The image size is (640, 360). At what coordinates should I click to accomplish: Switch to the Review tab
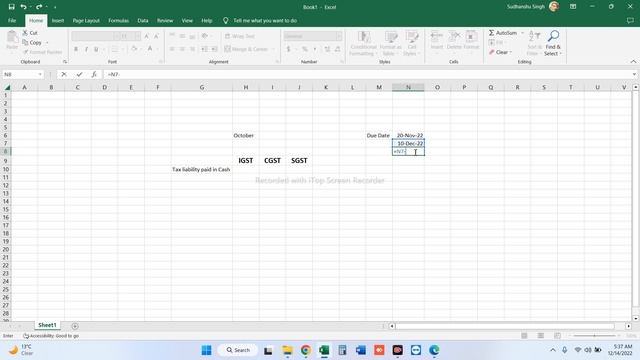pos(165,20)
